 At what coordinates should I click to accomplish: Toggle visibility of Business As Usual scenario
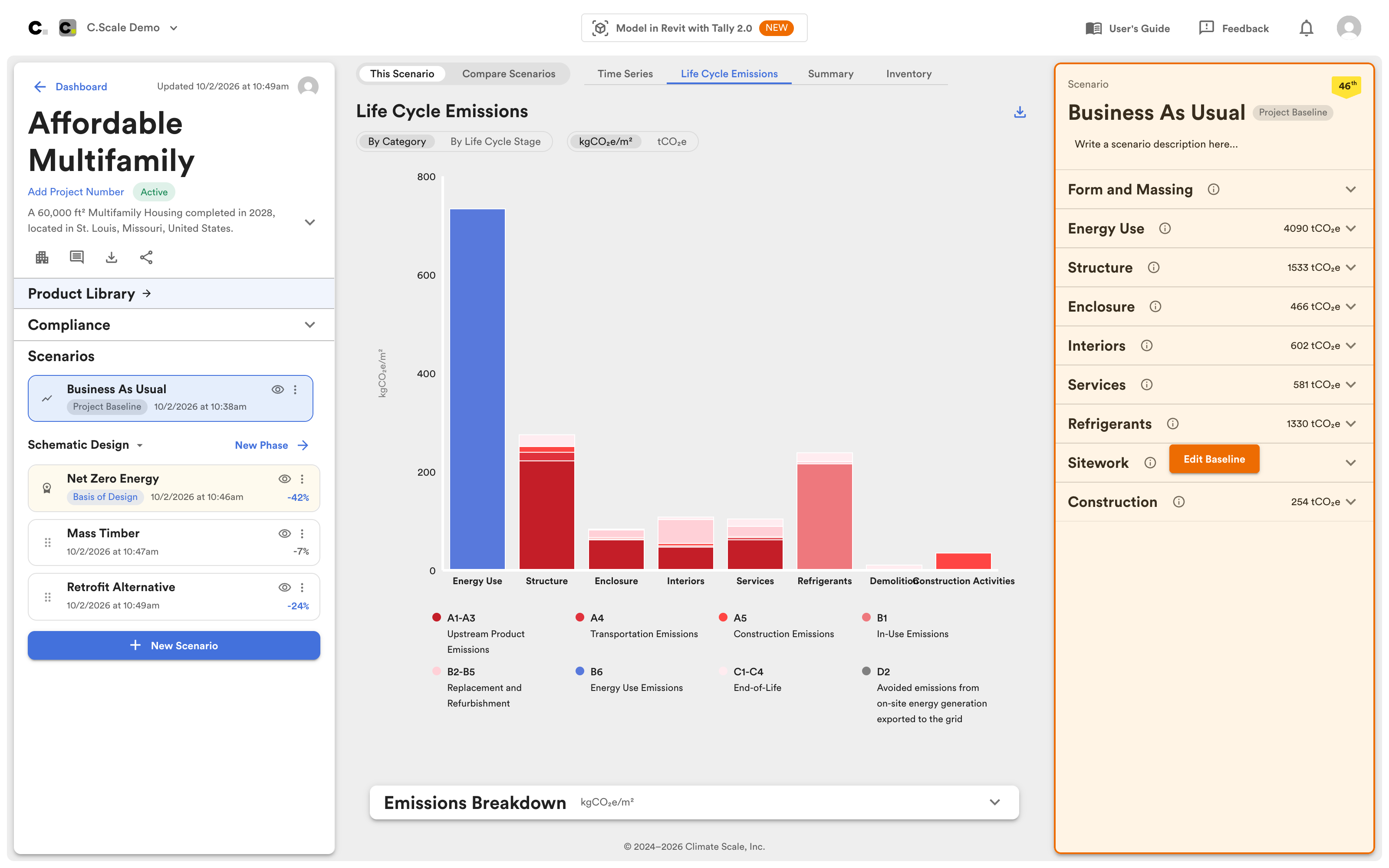(x=278, y=389)
